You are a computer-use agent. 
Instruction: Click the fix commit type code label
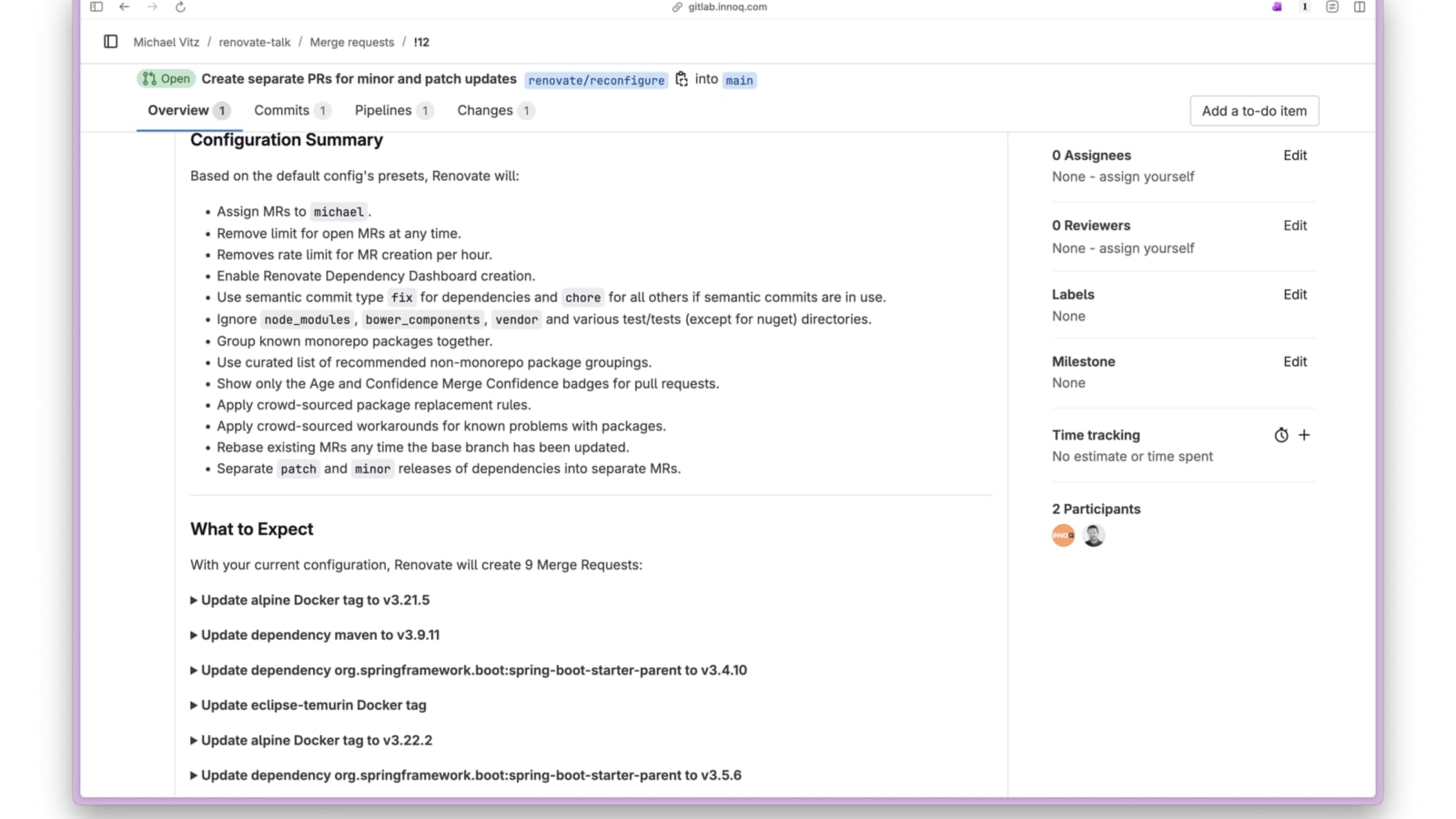(x=401, y=298)
